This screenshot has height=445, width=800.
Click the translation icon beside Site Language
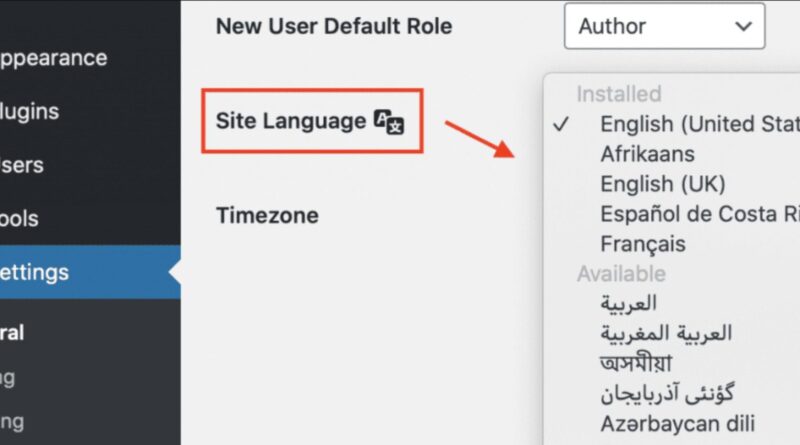click(388, 122)
